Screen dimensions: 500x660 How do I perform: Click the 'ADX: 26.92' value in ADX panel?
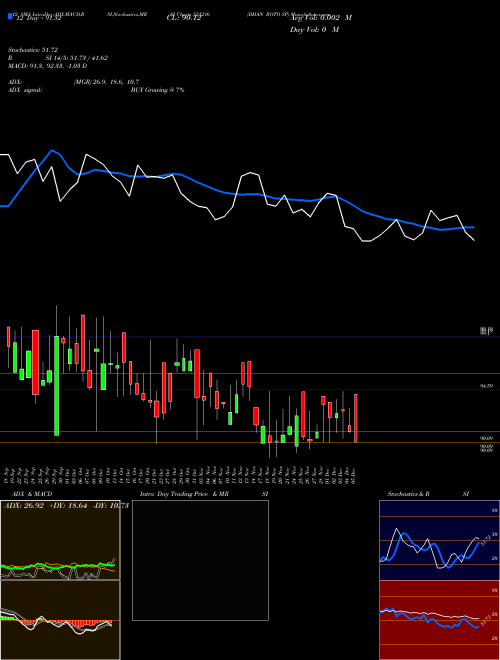[x=24, y=505]
